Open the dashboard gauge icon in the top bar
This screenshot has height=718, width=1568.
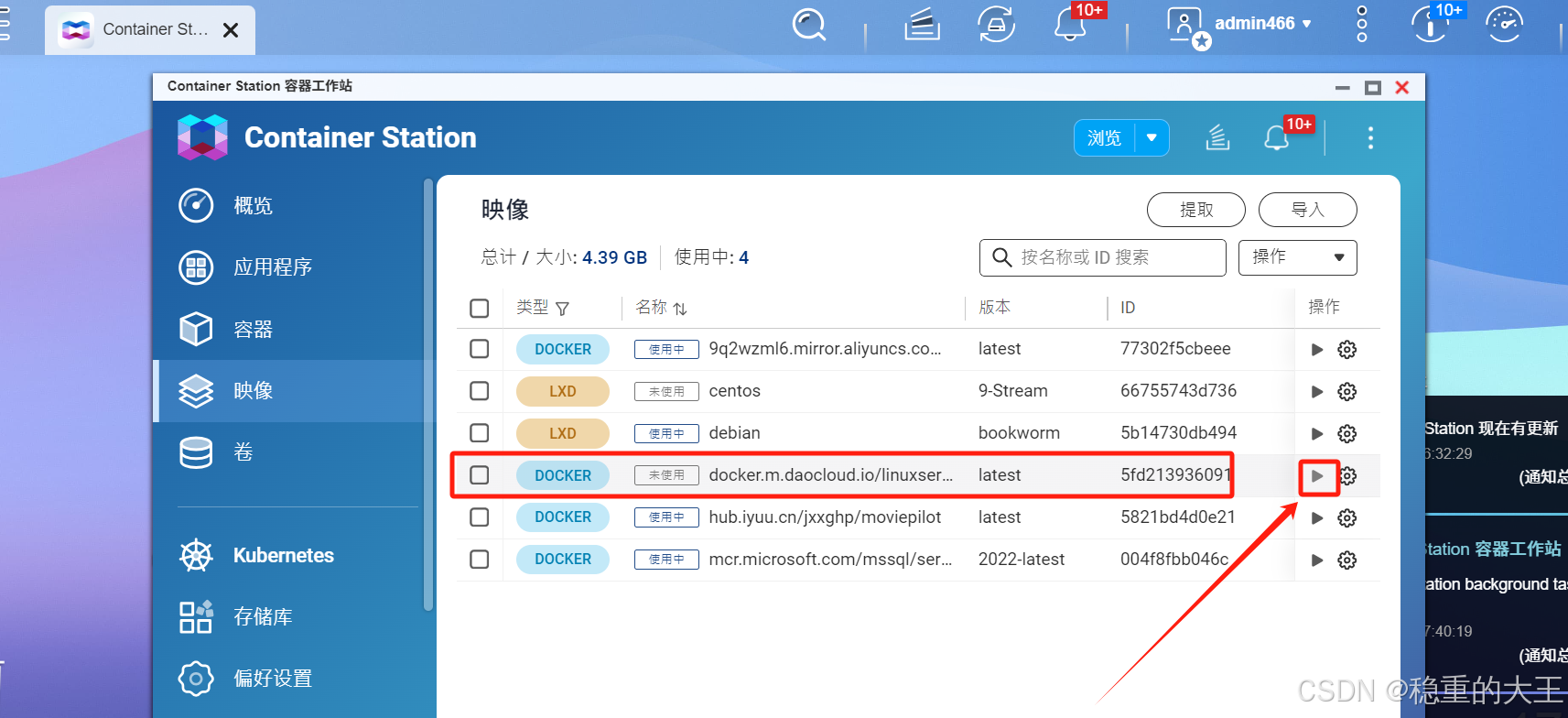point(1504,25)
